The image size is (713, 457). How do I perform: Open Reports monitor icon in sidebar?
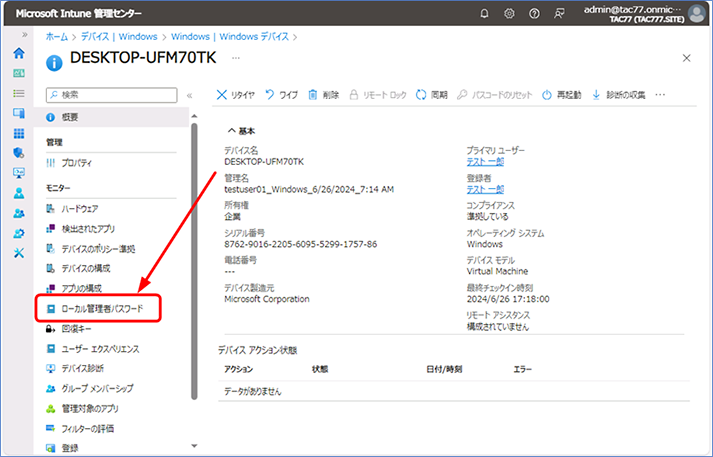click(19, 173)
